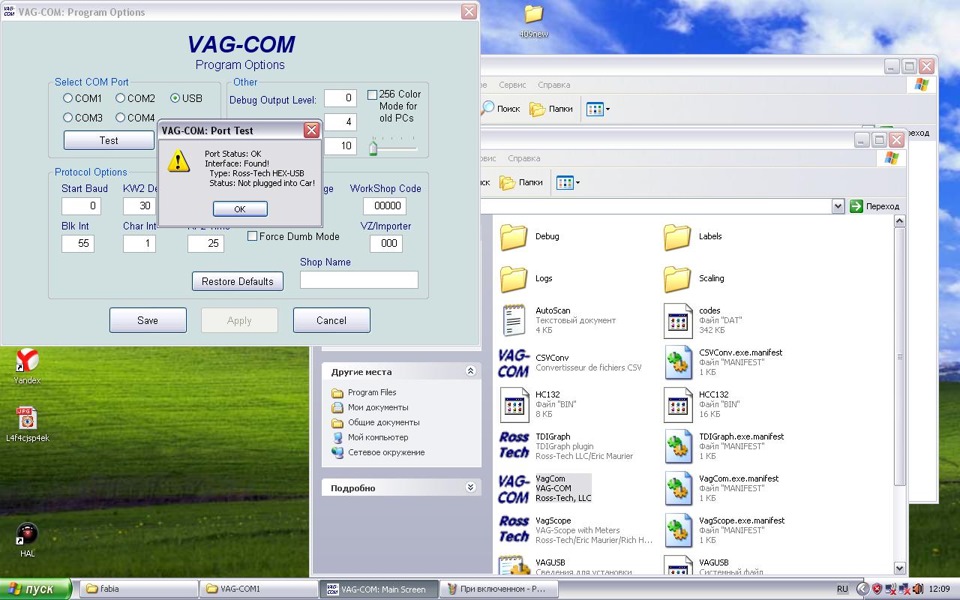Select the VagCom application icon
Screen dimensions: 960x600
(513, 489)
